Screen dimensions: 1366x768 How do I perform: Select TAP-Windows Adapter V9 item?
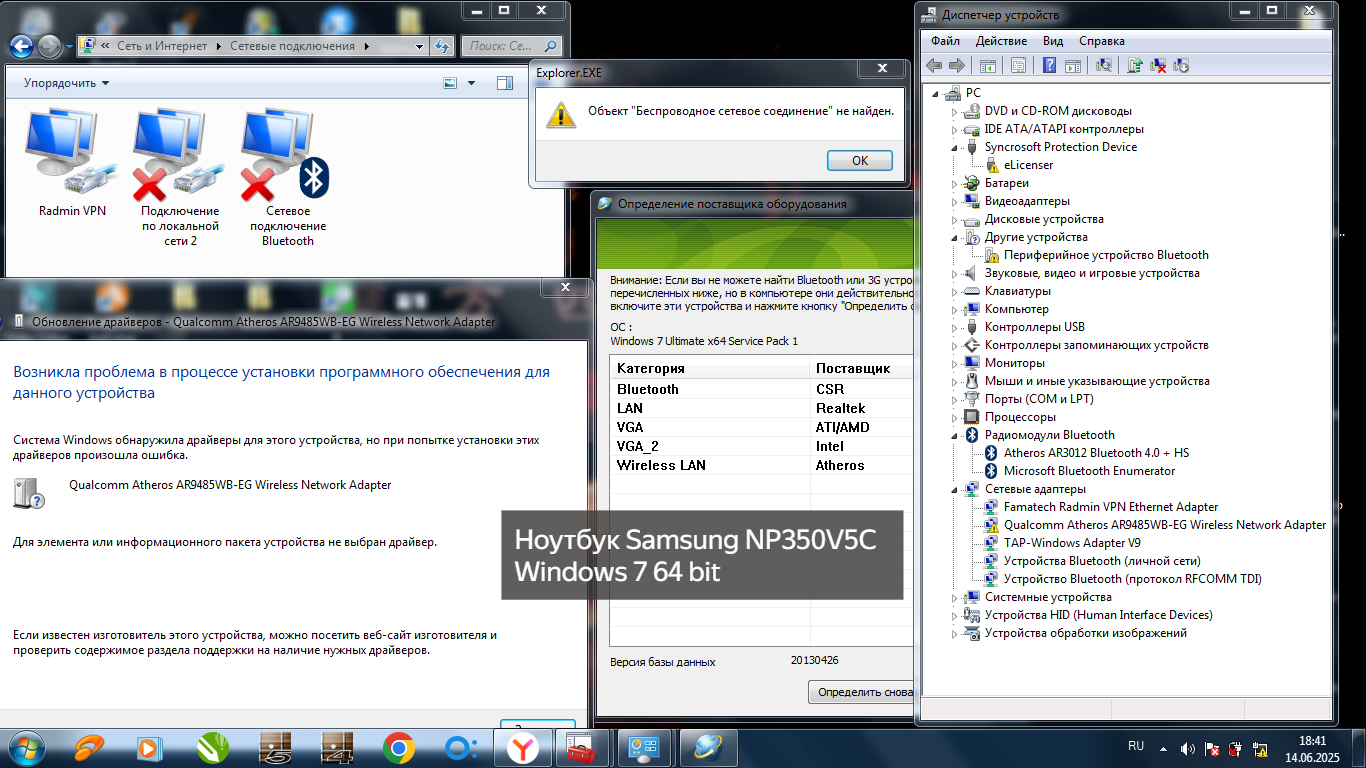[x=1072, y=543]
